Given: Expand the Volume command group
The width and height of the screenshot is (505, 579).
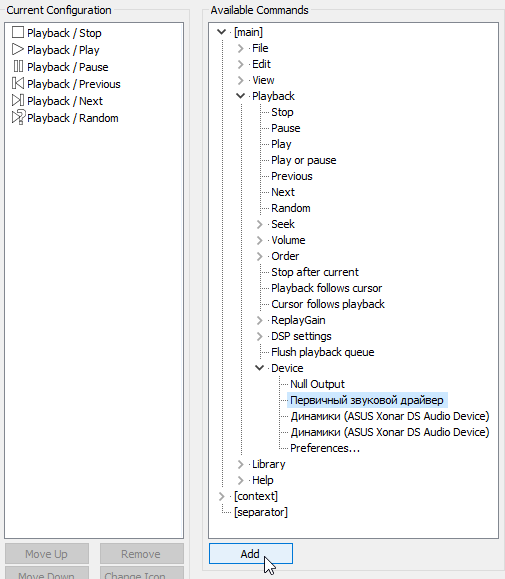Looking at the screenshot, I should point(260,240).
